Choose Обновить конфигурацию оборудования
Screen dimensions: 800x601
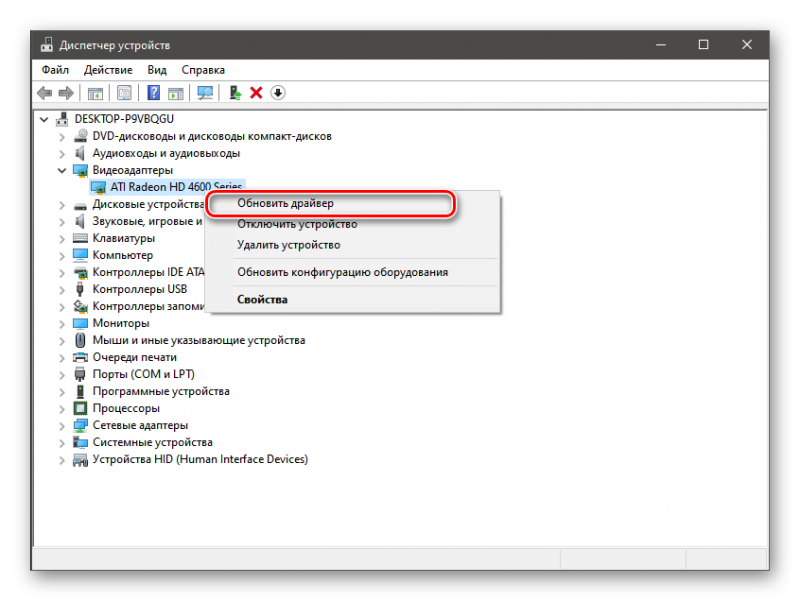pyautogui.click(x=353, y=272)
